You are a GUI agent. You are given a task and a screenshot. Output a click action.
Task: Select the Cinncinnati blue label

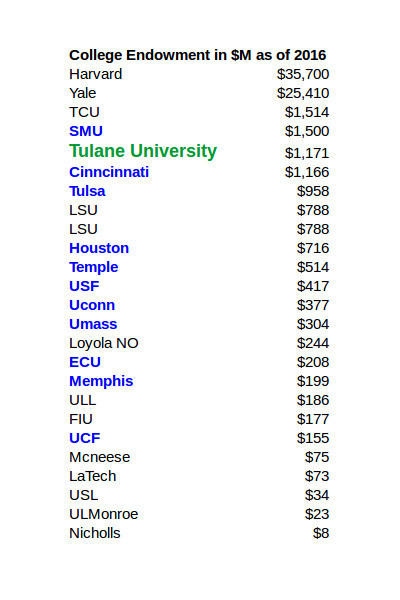[x=109, y=172]
